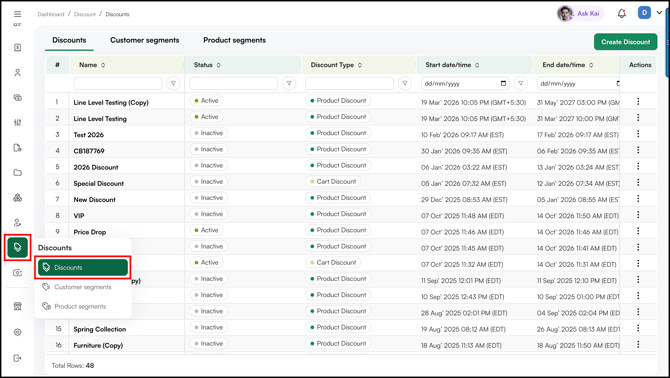
Task: Open the folder sidebar icon
Action: (18, 173)
